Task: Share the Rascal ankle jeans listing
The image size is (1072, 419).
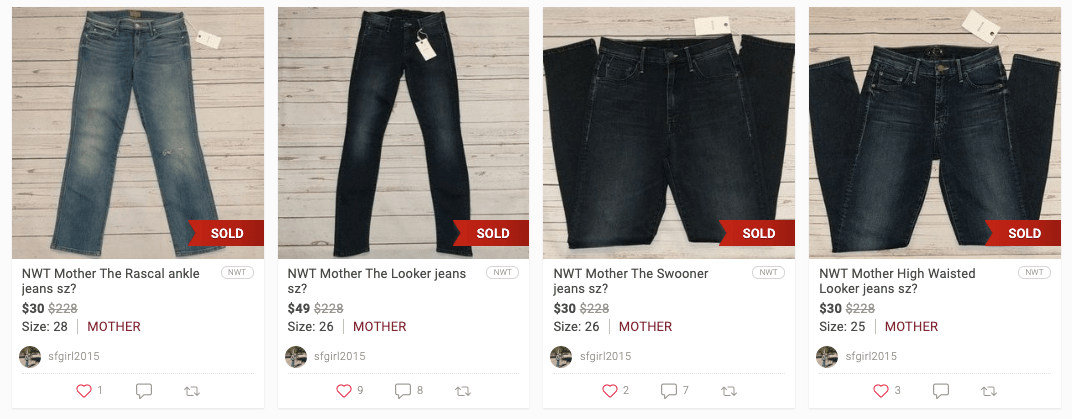Action: click(x=193, y=391)
